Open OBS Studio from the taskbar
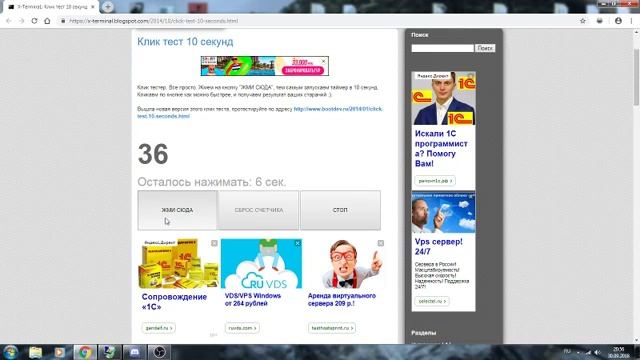 point(159,352)
